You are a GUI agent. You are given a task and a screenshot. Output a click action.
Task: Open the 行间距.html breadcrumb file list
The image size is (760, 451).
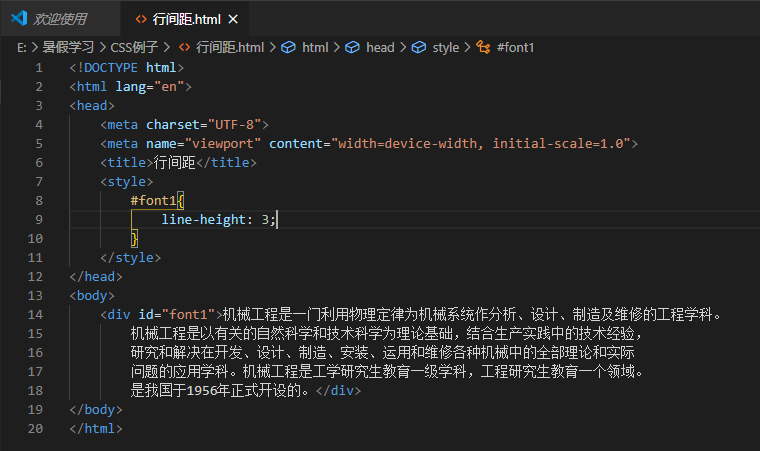tap(230, 47)
